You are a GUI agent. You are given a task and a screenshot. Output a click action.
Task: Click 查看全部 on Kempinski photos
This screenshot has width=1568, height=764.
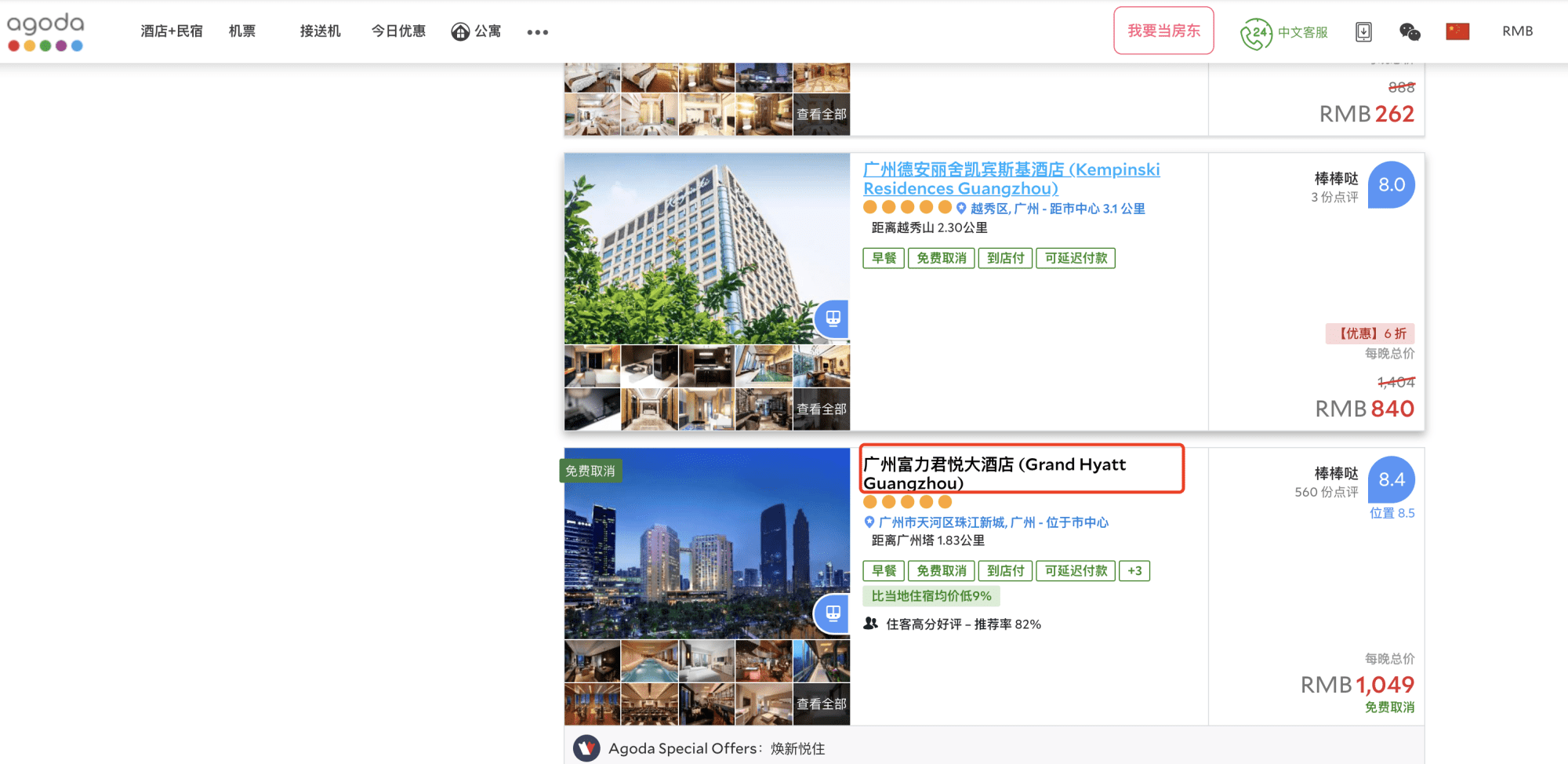(822, 409)
